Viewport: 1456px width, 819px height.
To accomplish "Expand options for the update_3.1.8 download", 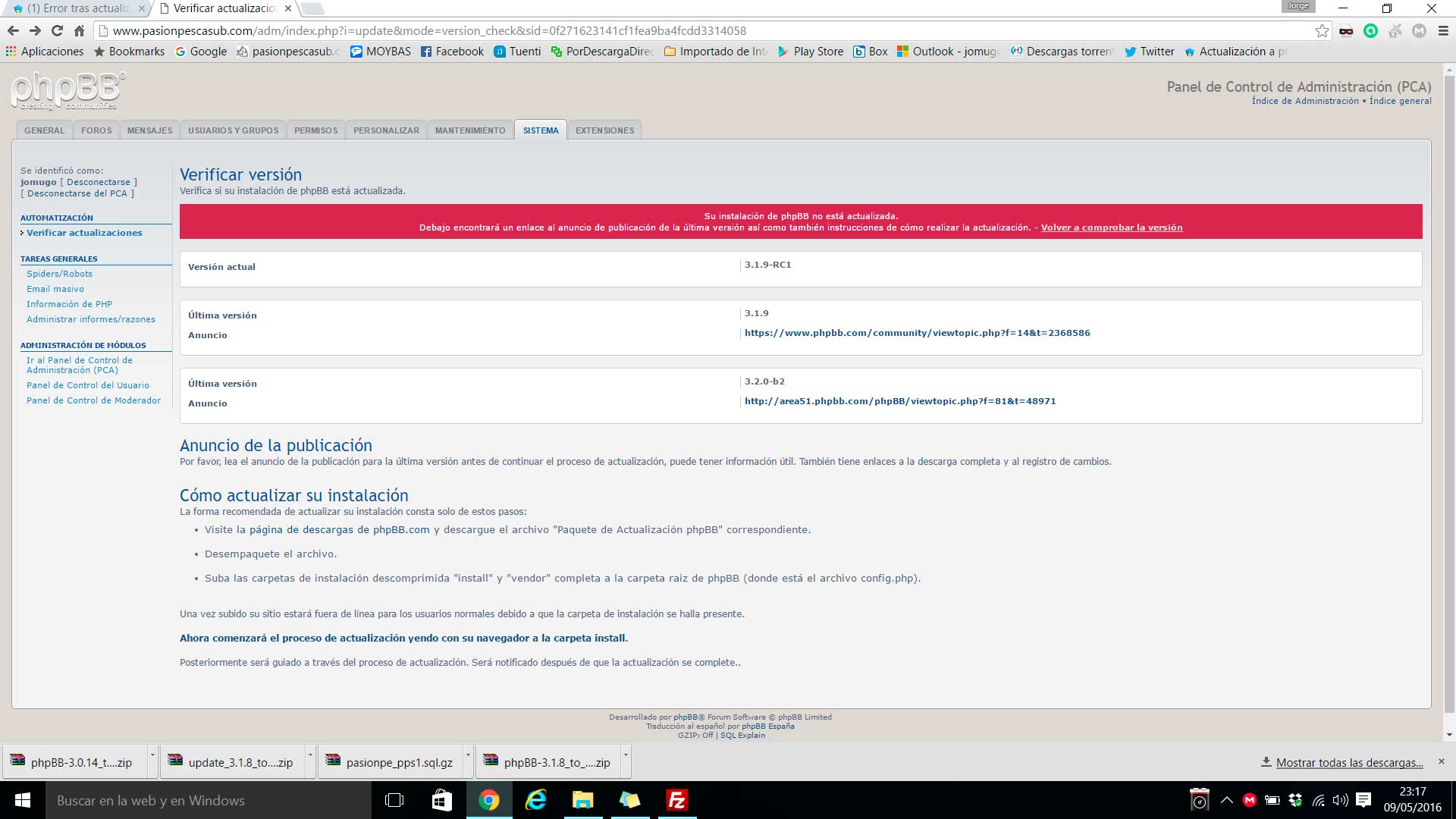I will (310, 755).
